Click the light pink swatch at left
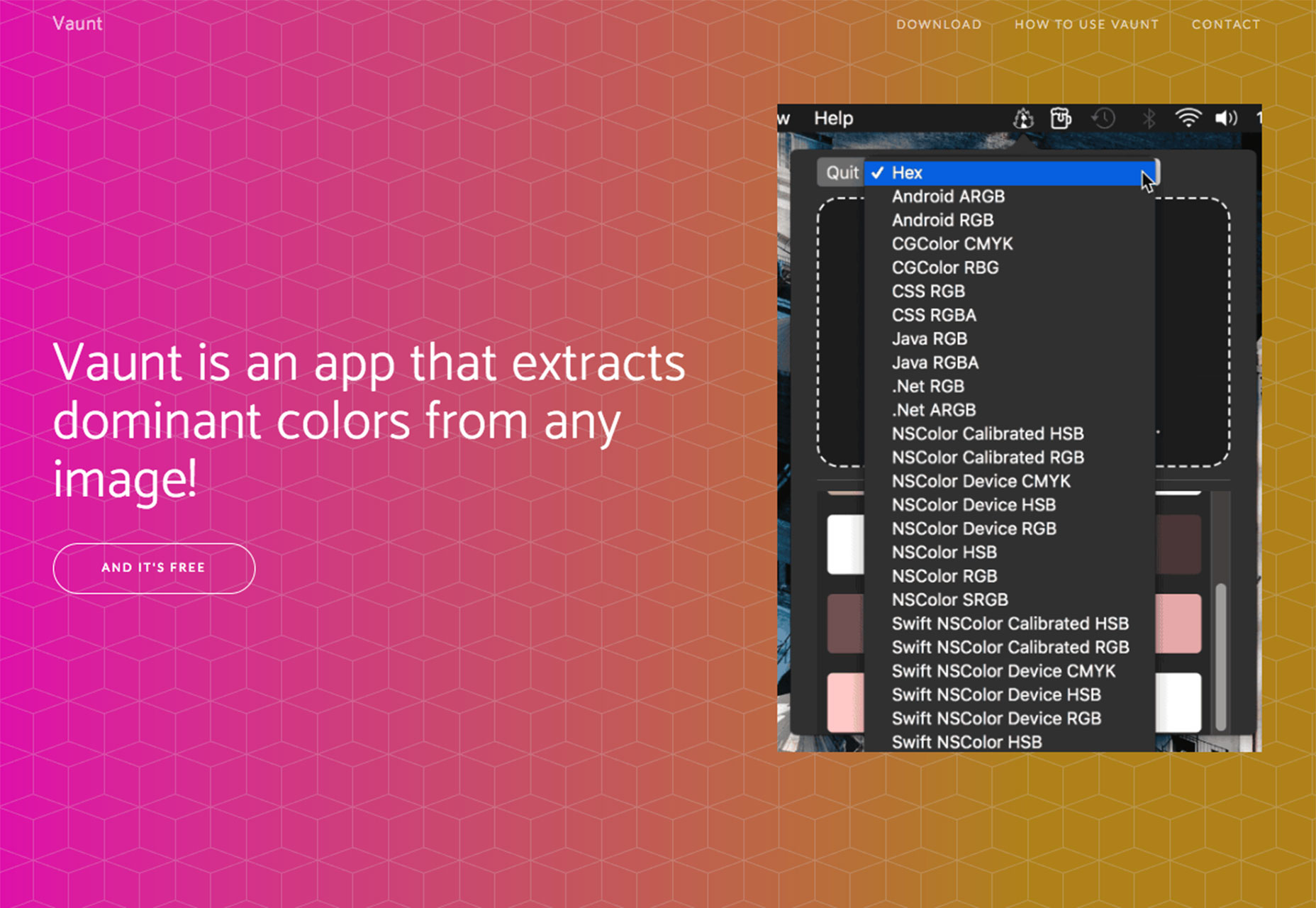The image size is (1316, 908). (846, 703)
